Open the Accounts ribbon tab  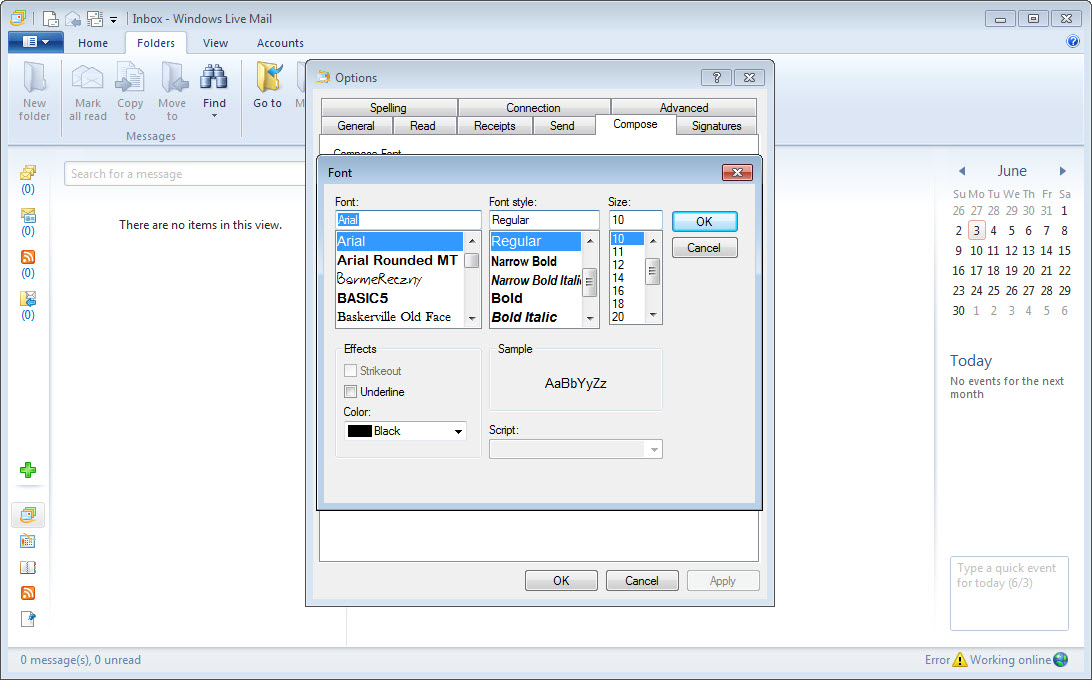point(280,43)
